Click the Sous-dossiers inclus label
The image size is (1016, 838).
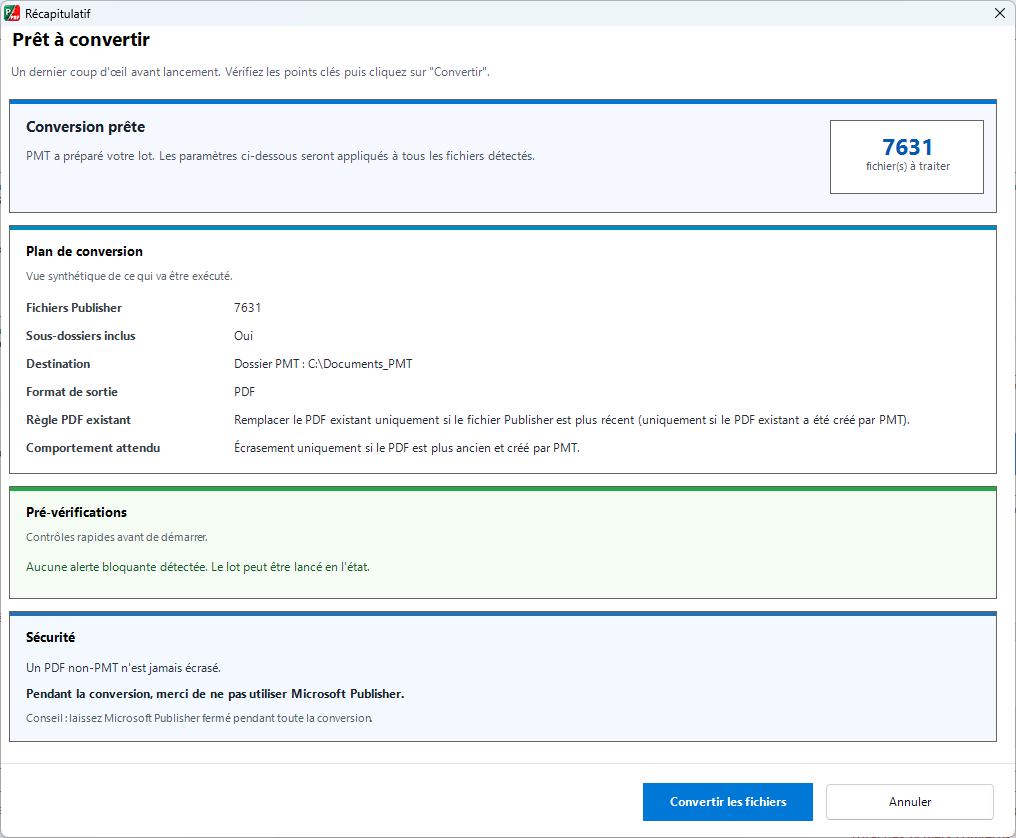(x=80, y=336)
